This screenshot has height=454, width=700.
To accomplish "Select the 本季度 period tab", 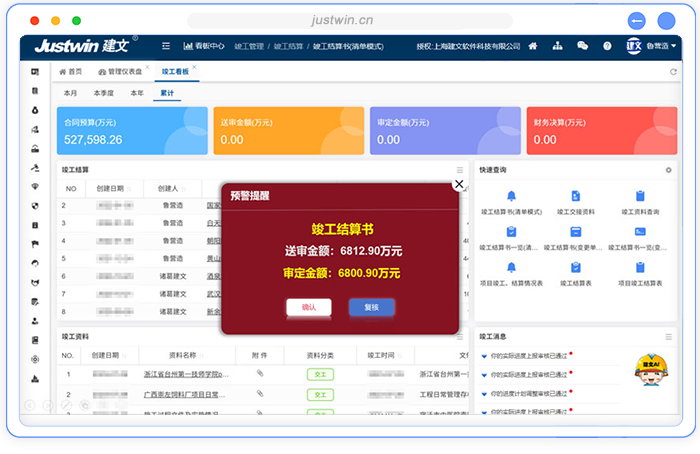I will click(x=104, y=92).
